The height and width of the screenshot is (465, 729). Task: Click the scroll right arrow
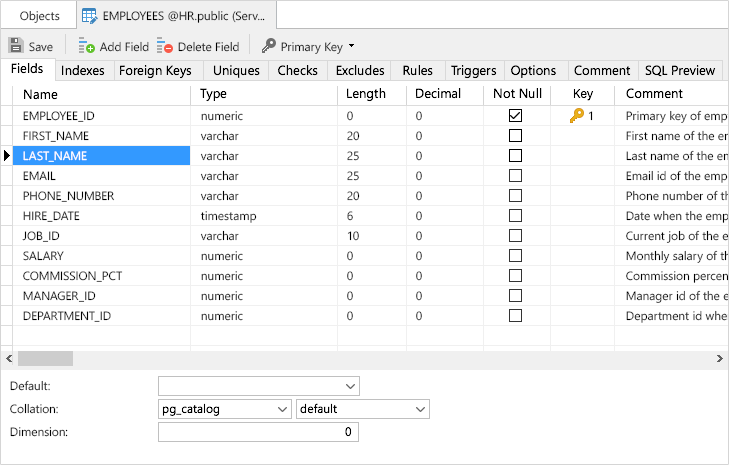720,359
